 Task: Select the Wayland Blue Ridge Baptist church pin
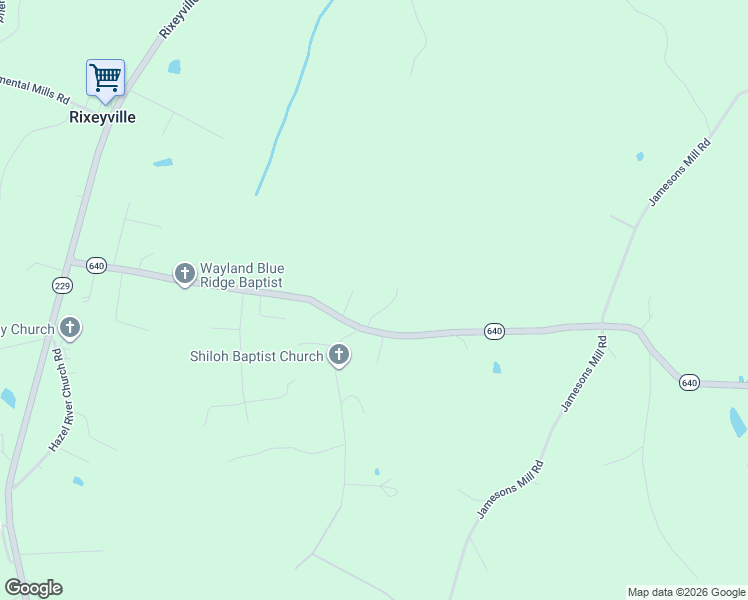pos(185,275)
